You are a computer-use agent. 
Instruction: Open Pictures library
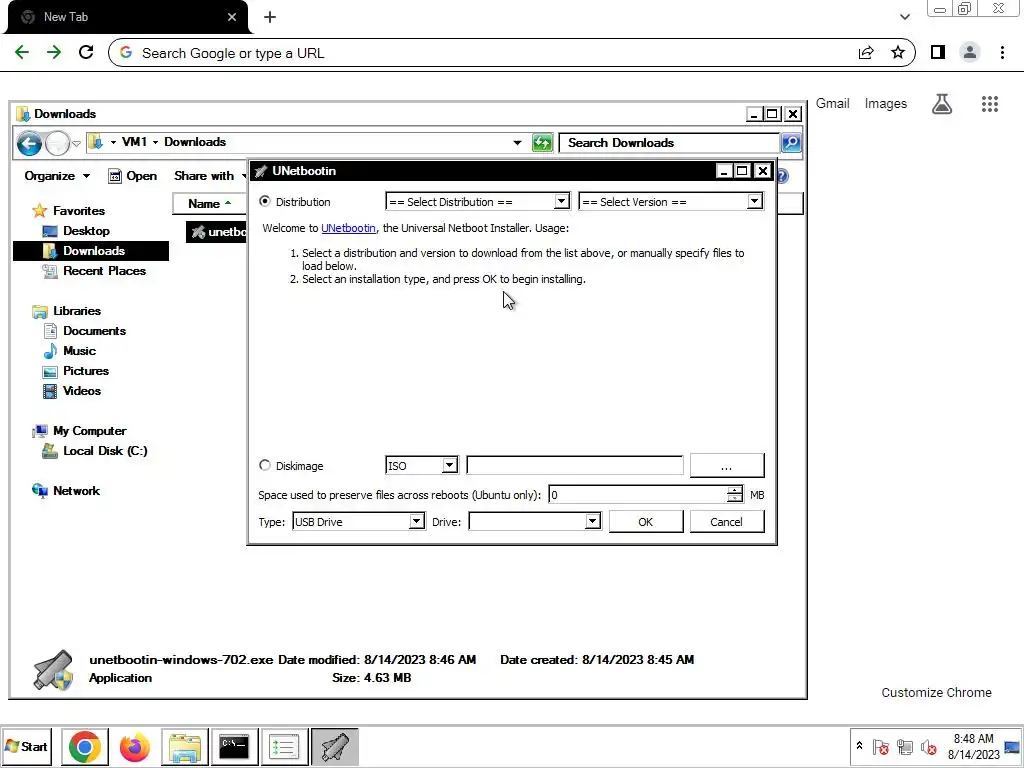pos(76,371)
